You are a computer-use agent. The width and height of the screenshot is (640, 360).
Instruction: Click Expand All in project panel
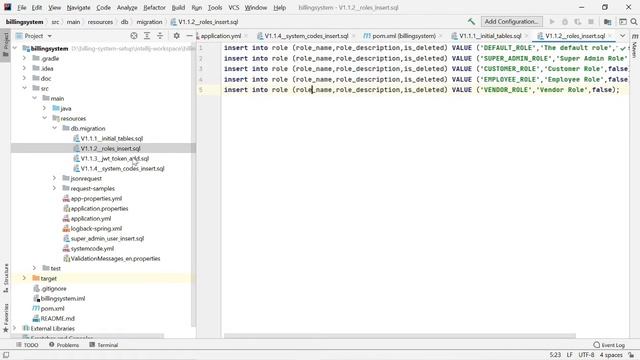tap(147, 36)
